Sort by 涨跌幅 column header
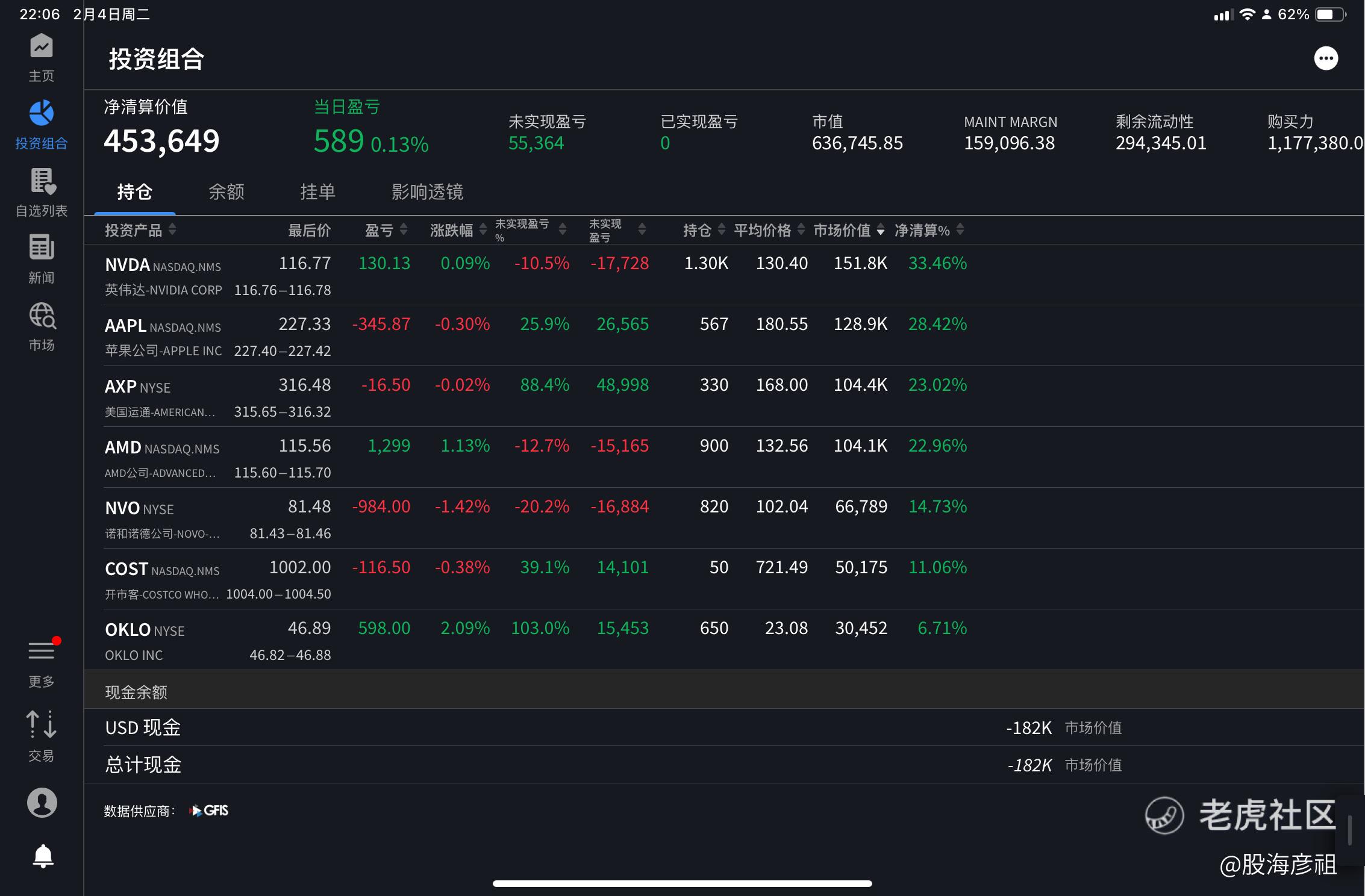This screenshot has height=896, width=1365. [x=458, y=230]
